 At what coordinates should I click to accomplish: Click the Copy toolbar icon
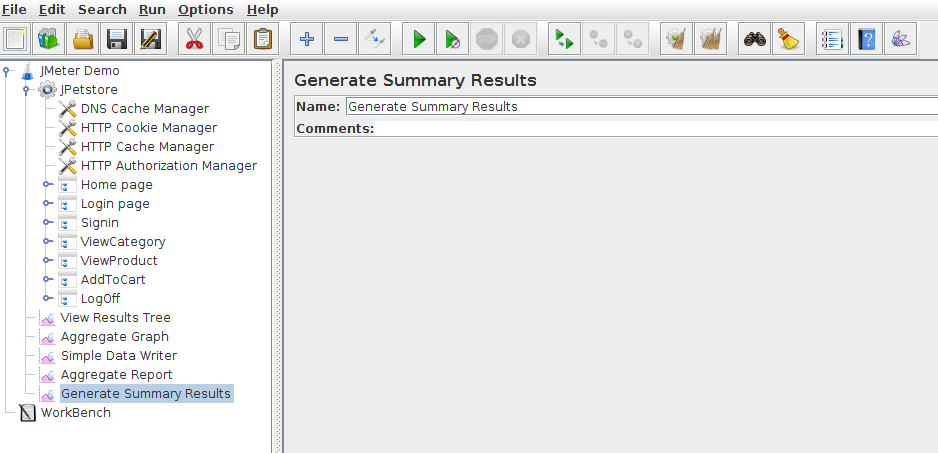(229, 39)
